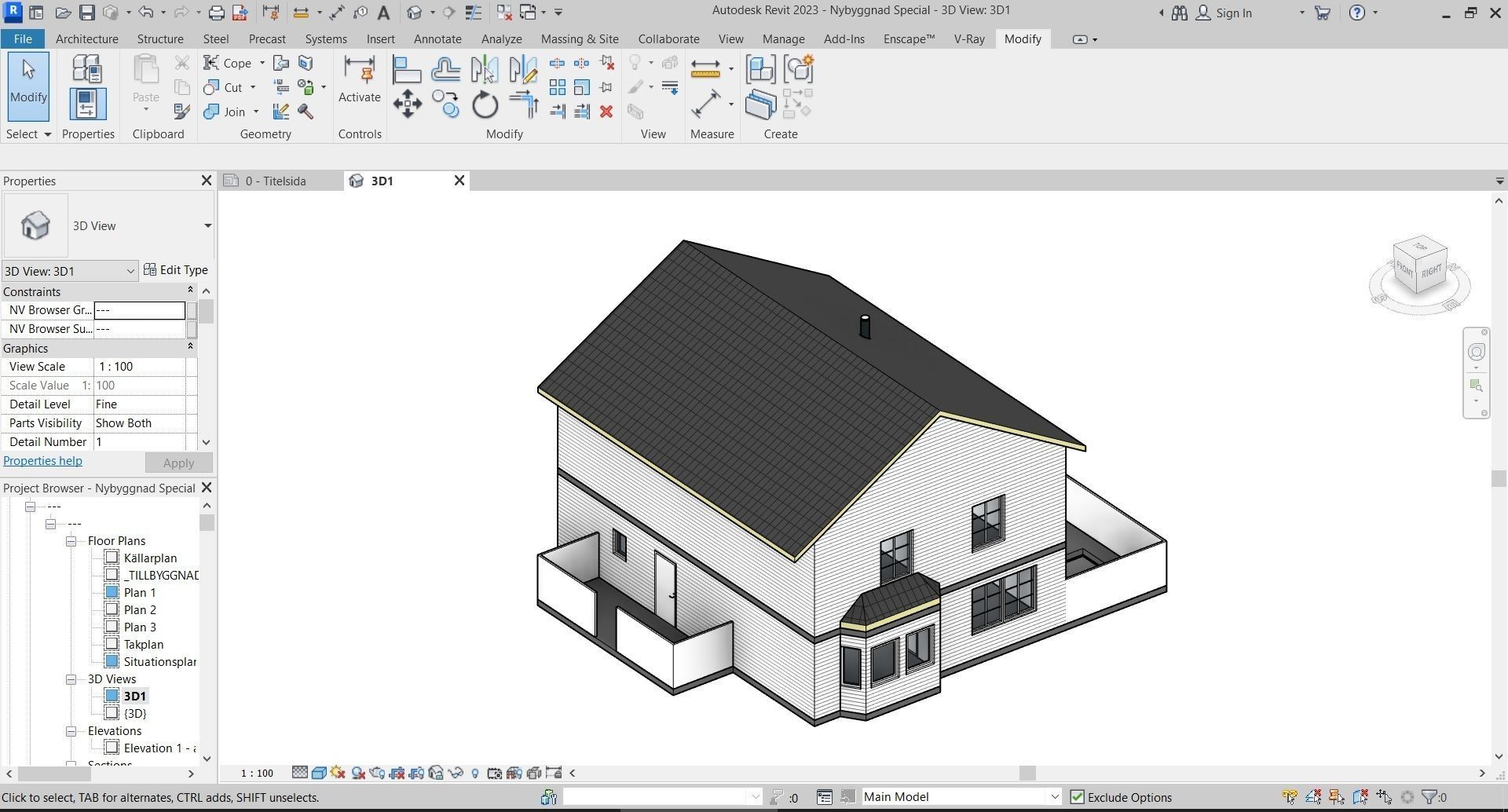The width and height of the screenshot is (1508, 812).
Task: Toggle Select Underlay Elements status icon
Action: tap(1312, 797)
